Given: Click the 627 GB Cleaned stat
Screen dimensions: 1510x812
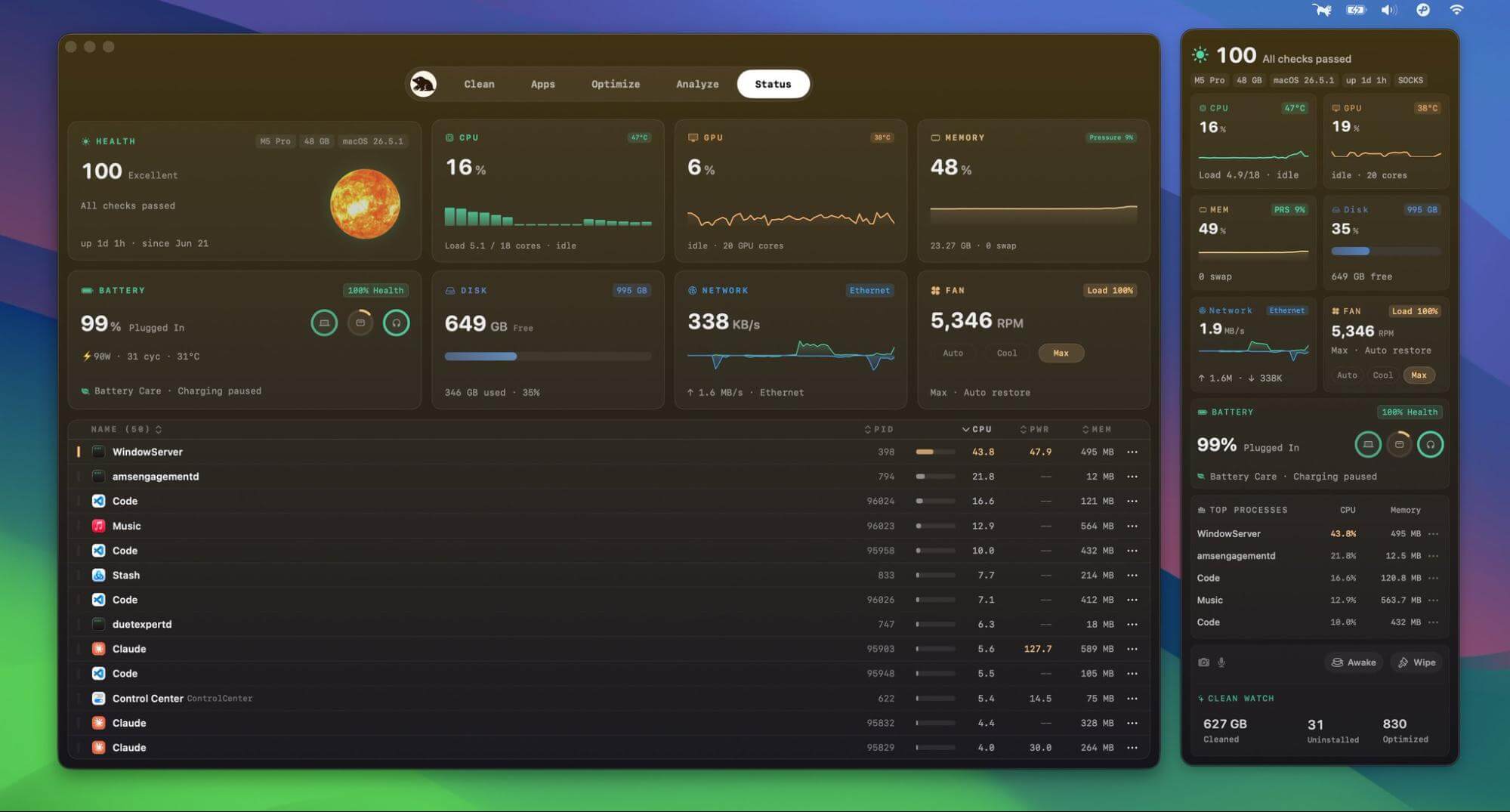Looking at the screenshot, I should [1224, 730].
